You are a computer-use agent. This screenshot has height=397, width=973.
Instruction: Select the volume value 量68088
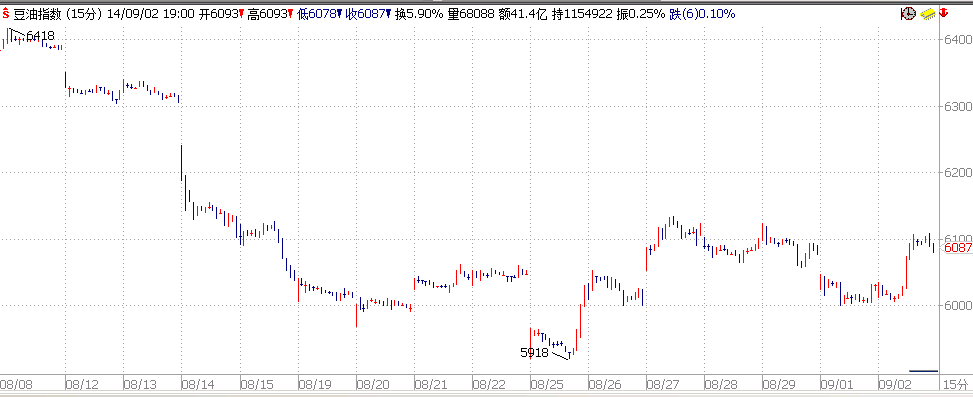[x=469, y=14]
